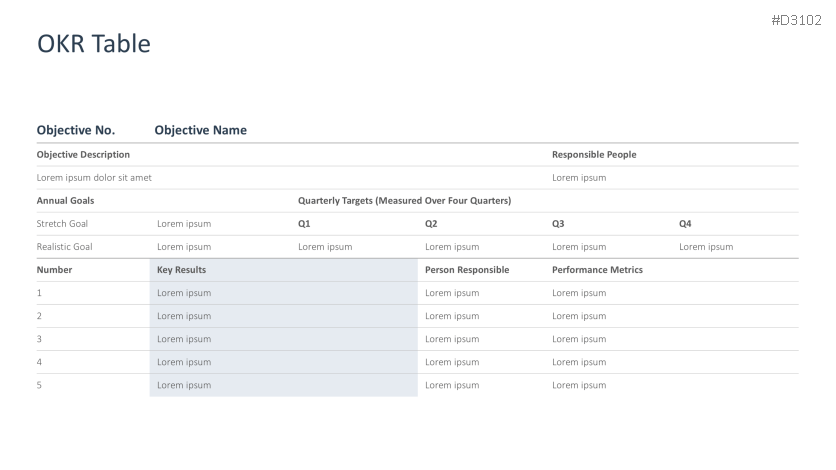The width and height of the screenshot is (836, 470).
Task: Select the Performance Metrics column header
Action: pyautogui.click(x=597, y=270)
